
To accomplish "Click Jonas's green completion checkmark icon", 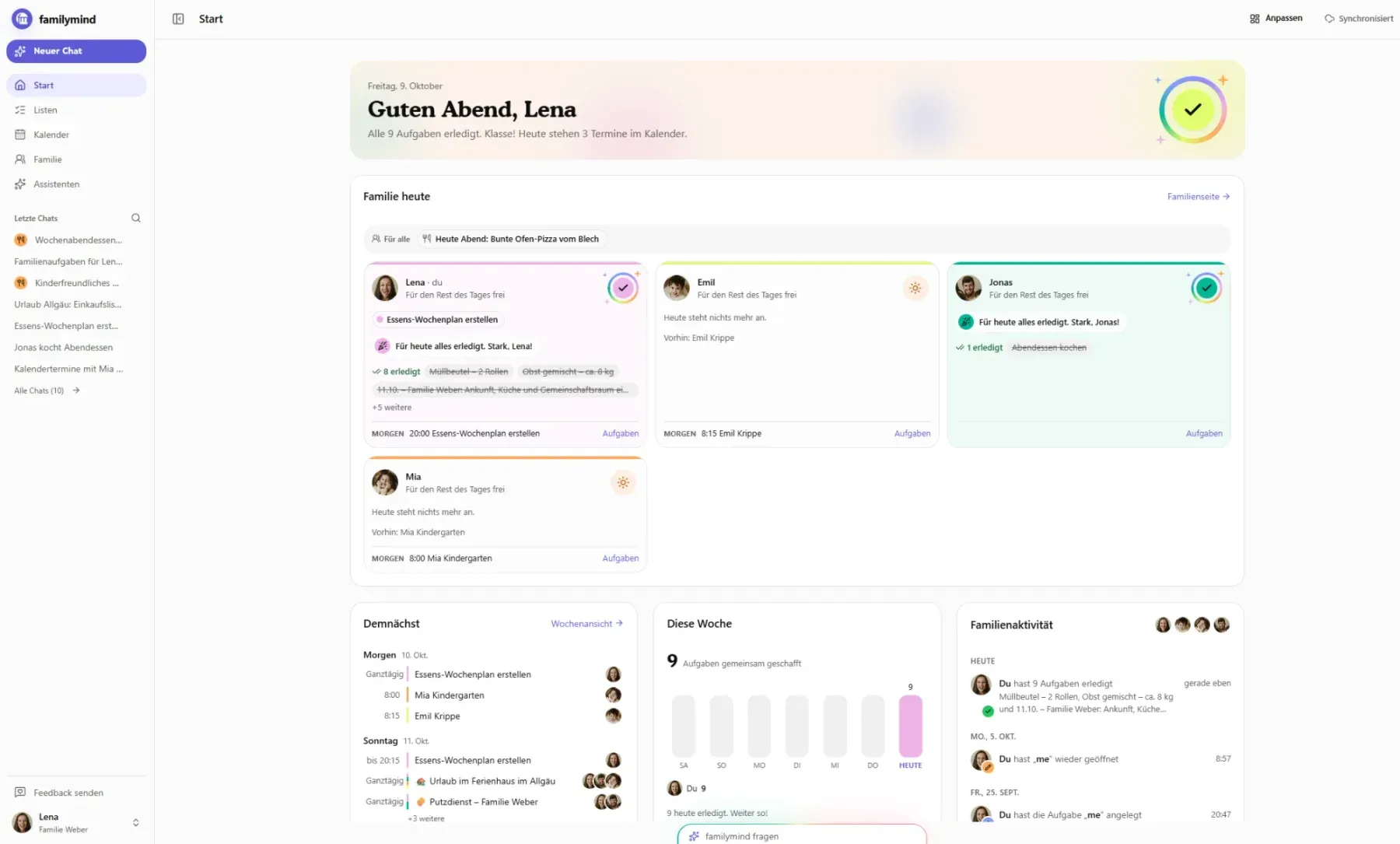I will tap(1206, 288).
